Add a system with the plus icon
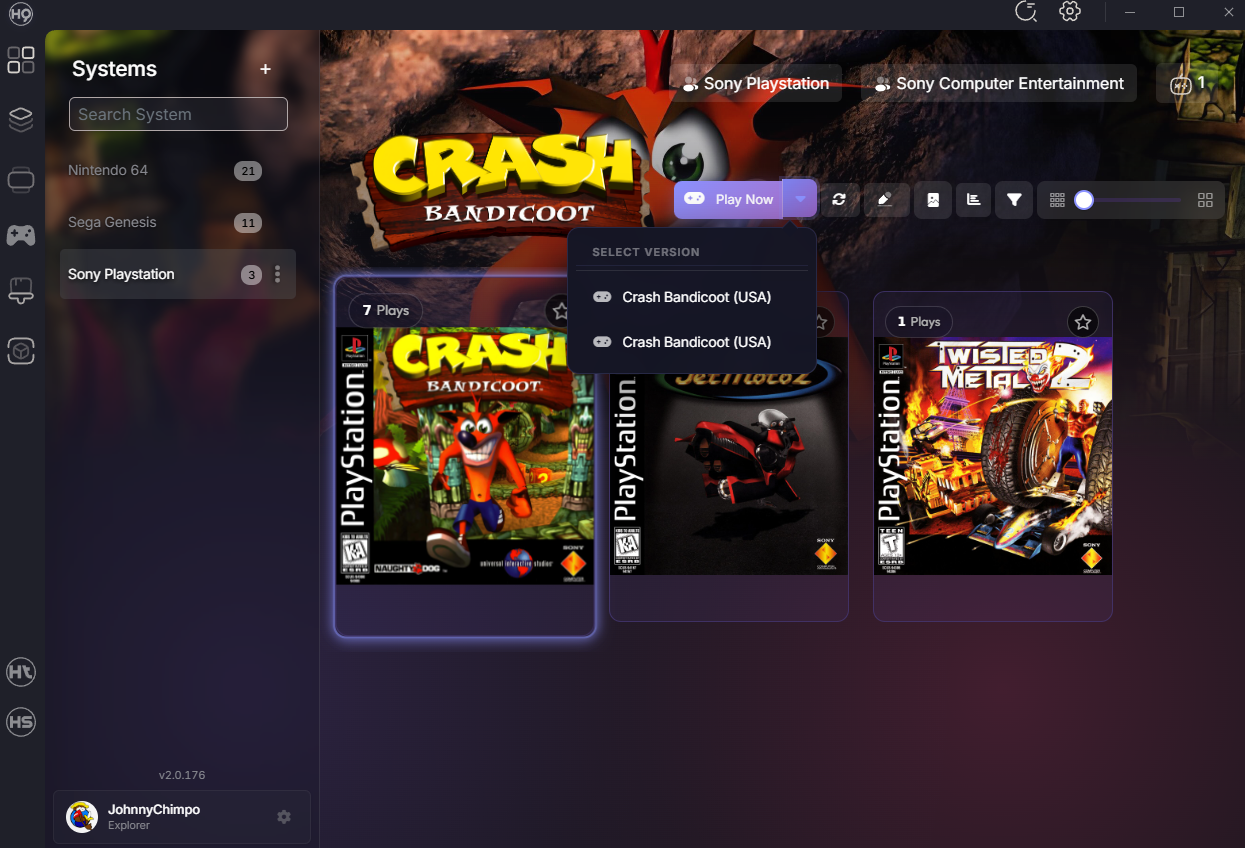Image resolution: width=1245 pixels, height=848 pixels. tap(265, 69)
